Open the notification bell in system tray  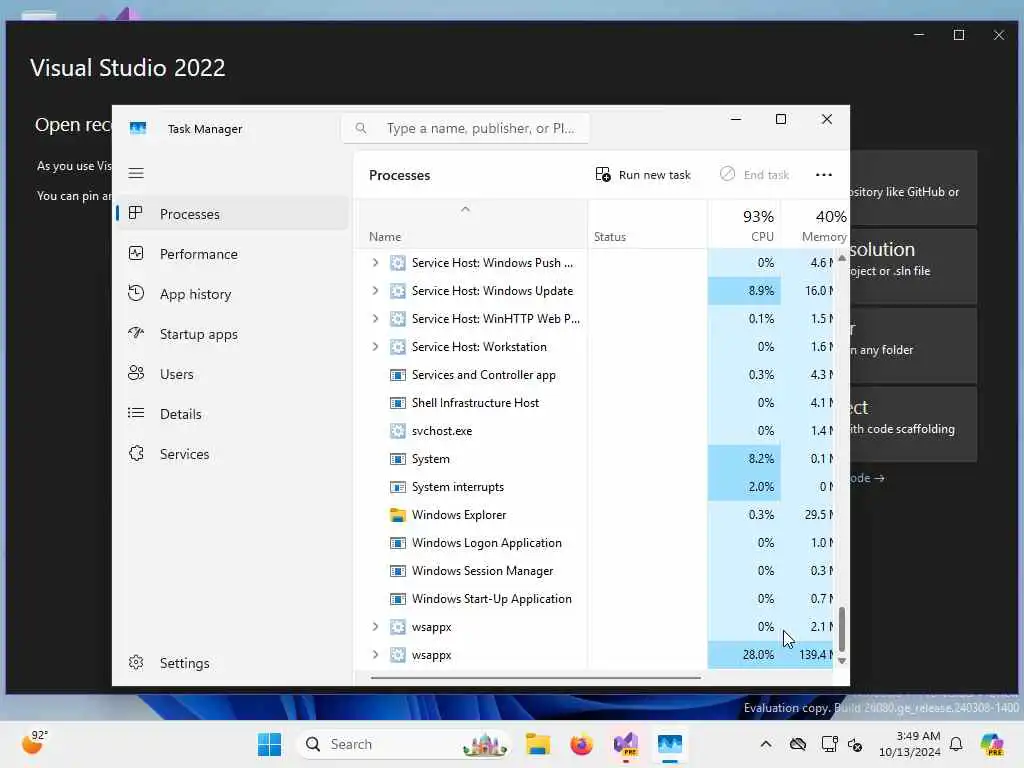coord(956,744)
